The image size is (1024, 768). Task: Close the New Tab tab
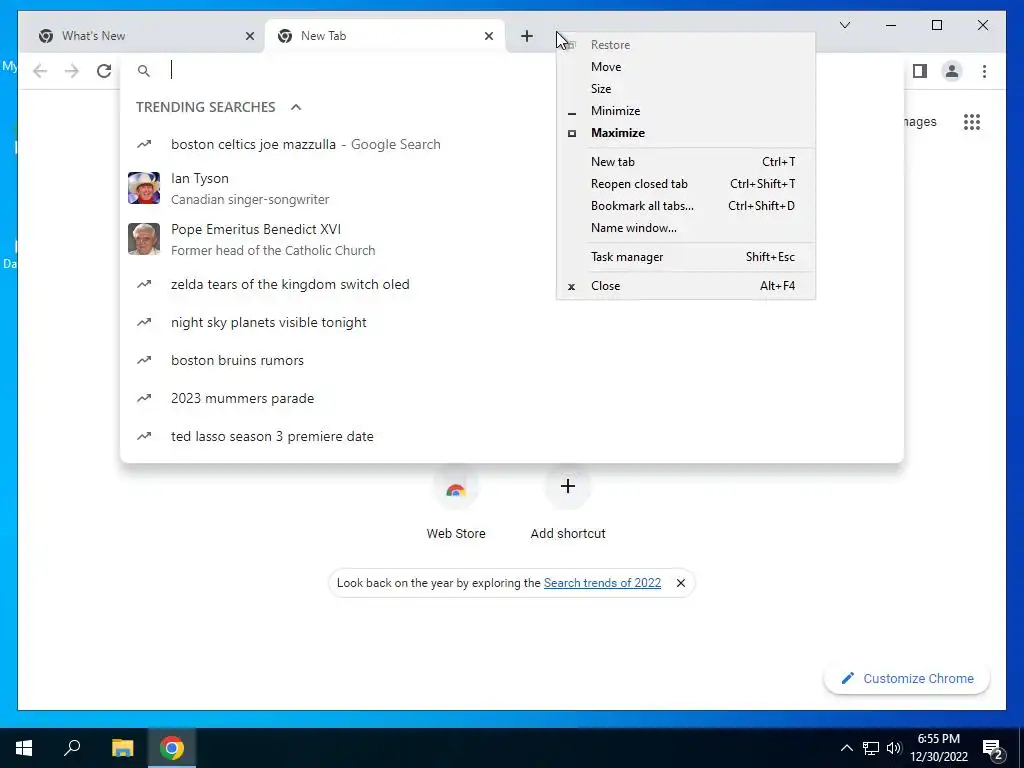click(x=488, y=36)
